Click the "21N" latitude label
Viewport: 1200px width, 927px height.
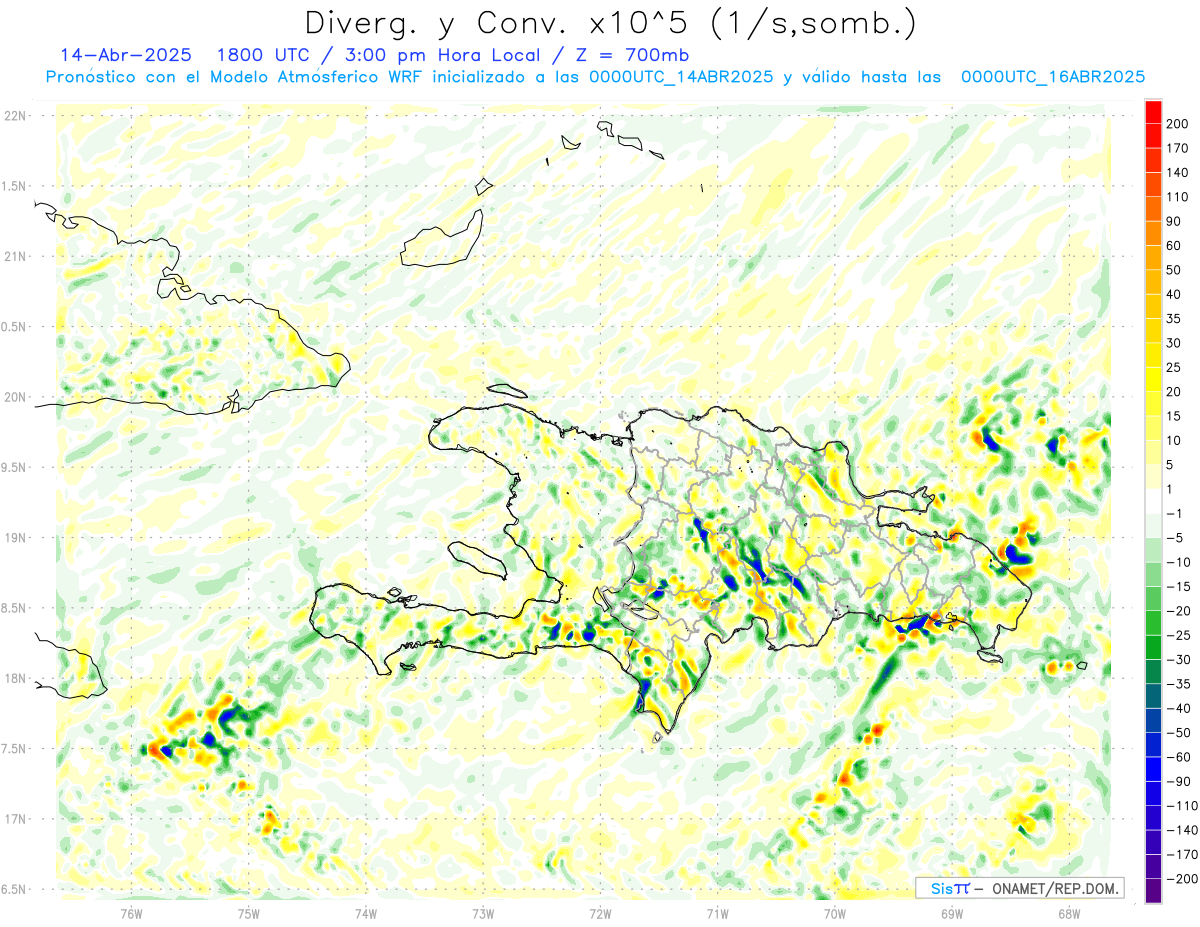coord(14,256)
